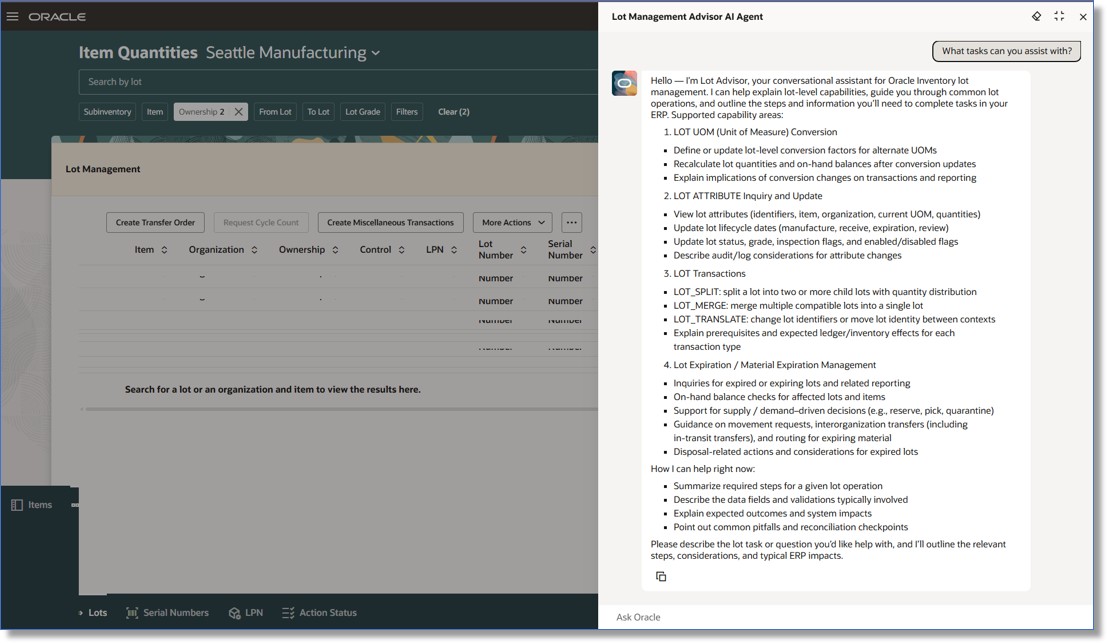The height and width of the screenshot is (643, 1107).
Task: Click the Lot Advisor chat avatar
Action: 624,83
